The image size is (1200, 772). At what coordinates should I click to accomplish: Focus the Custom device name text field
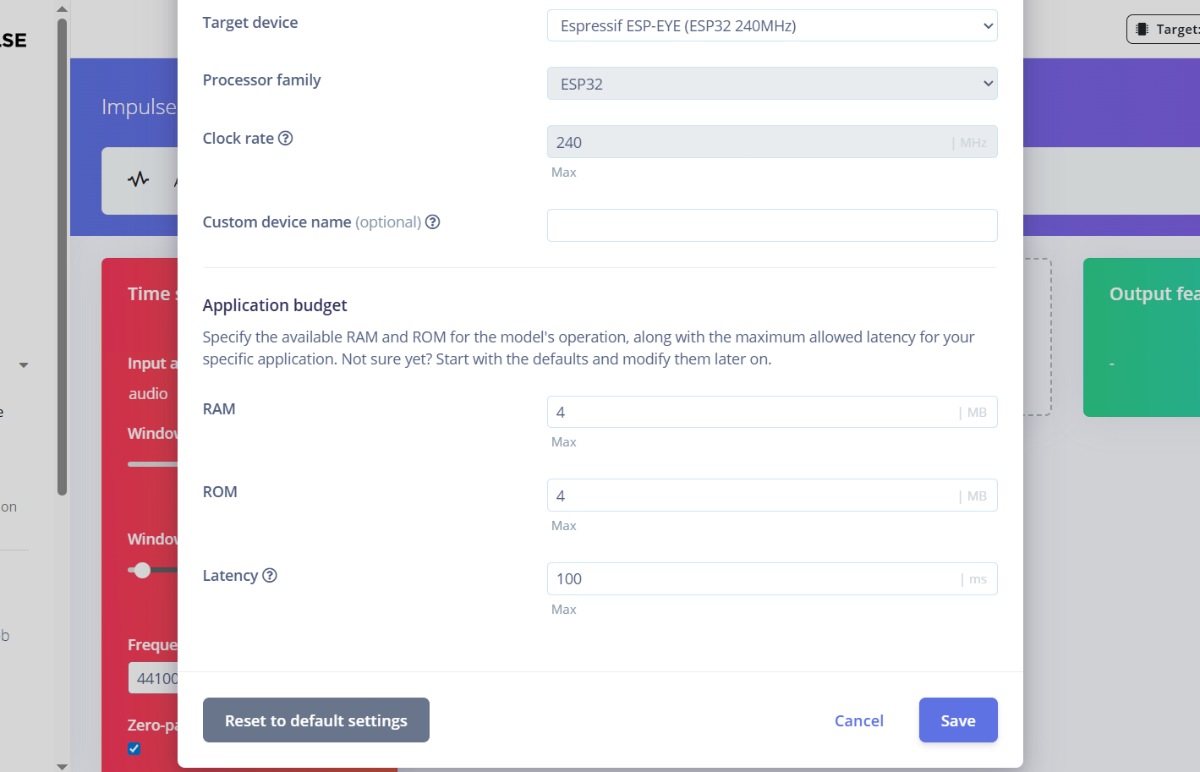click(x=771, y=225)
